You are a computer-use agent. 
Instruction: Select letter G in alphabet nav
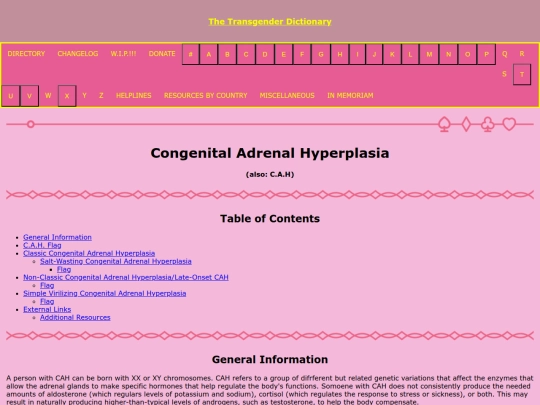[x=321, y=54]
